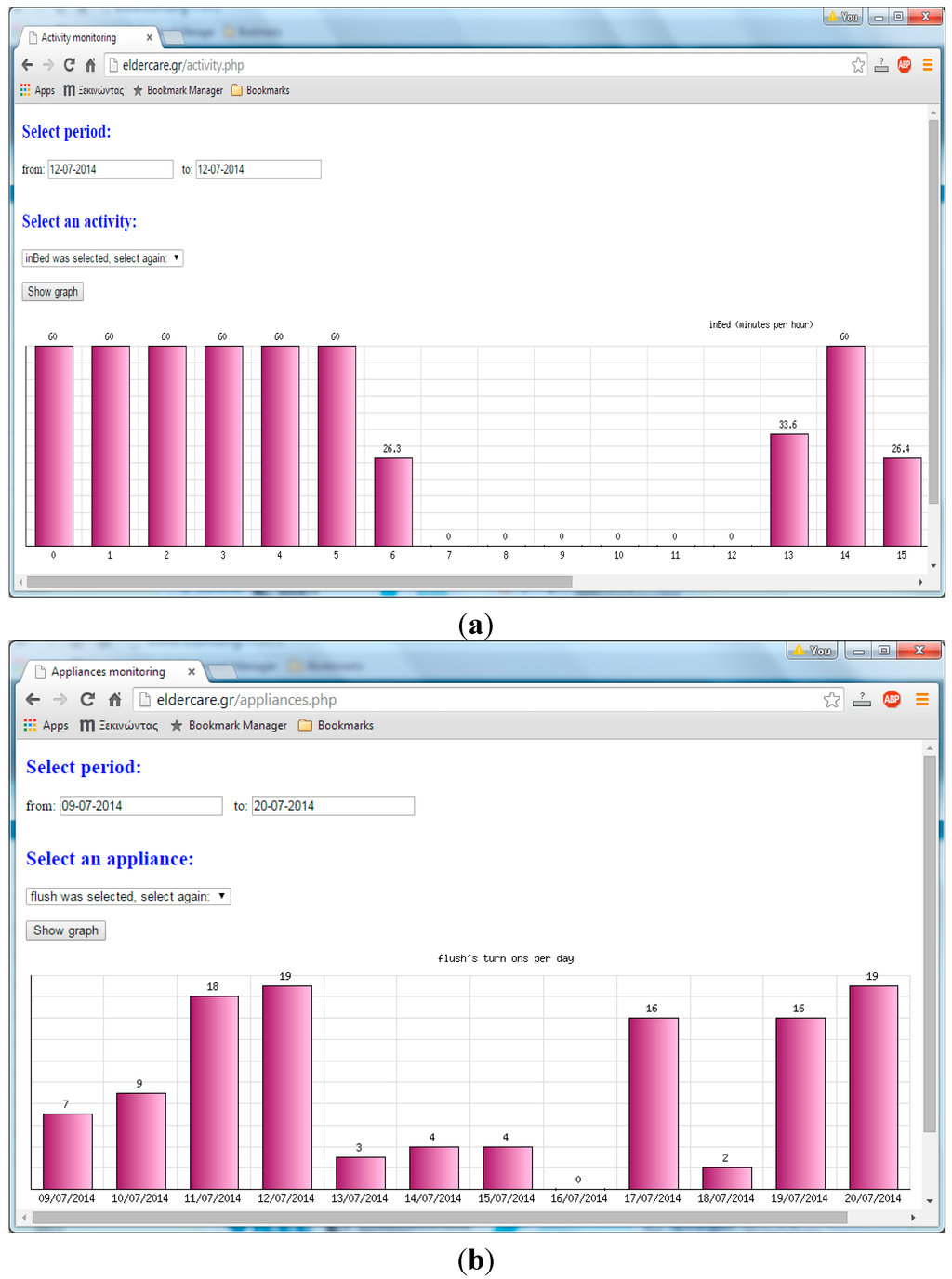Close the Appliances monitoring tab

(192, 672)
